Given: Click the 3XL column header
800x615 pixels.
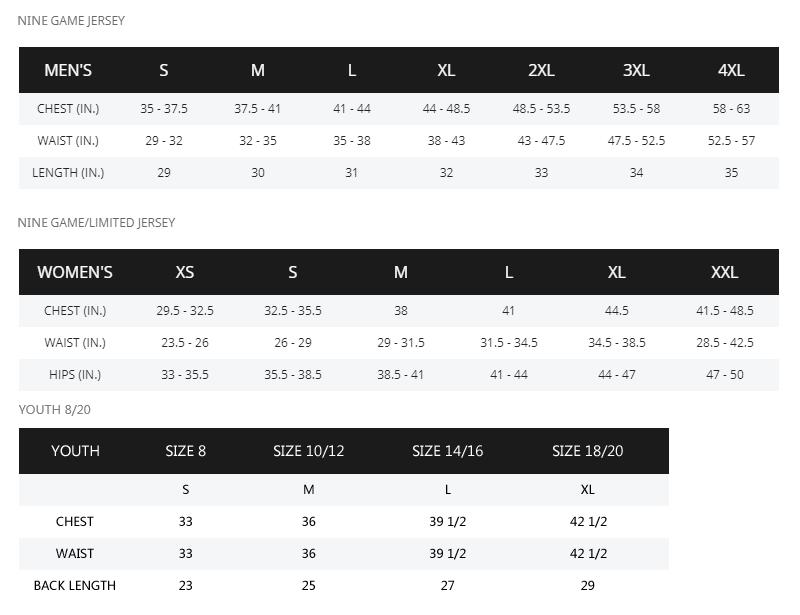Looking at the screenshot, I should (636, 70).
